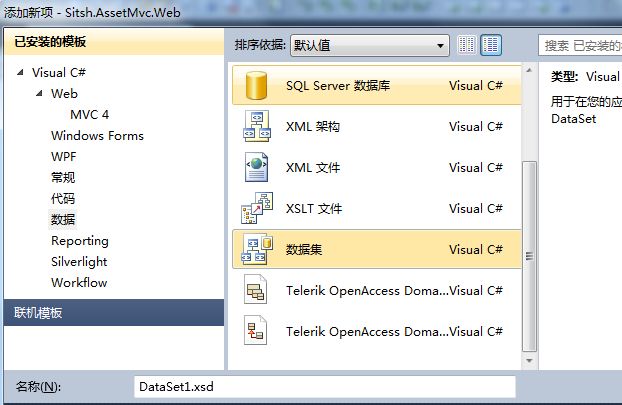Open the Reporting template category
The width and height of the screenshot is (622, 405).
point(80,241)
